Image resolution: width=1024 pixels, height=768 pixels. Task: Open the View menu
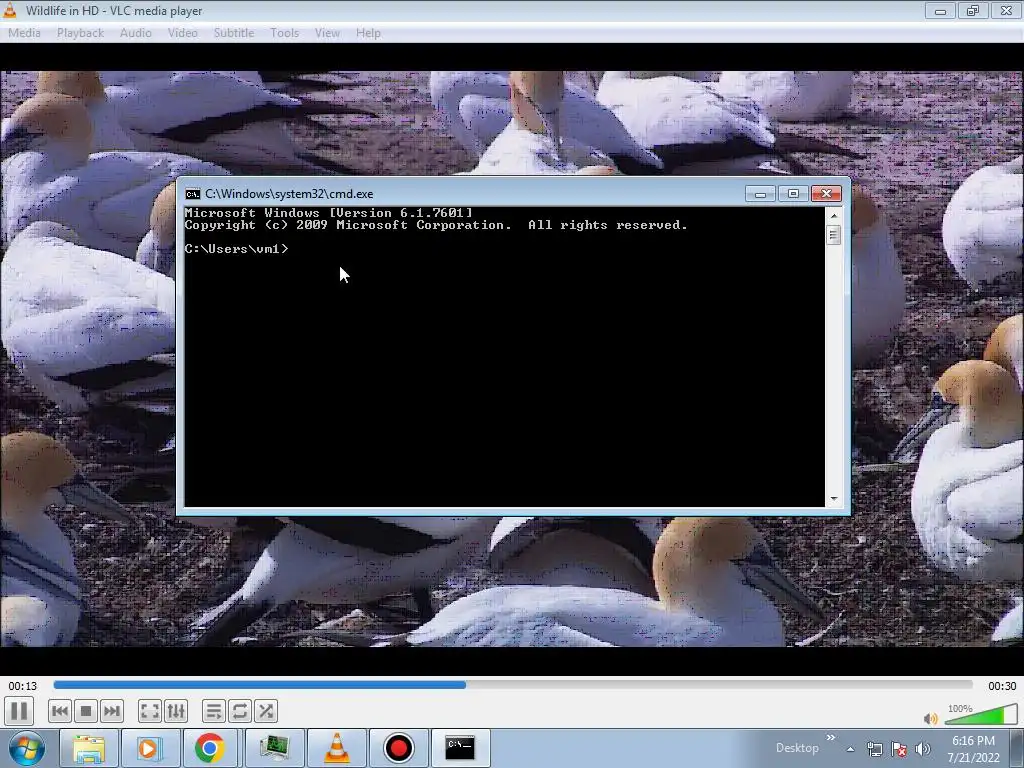pos(327,33)
